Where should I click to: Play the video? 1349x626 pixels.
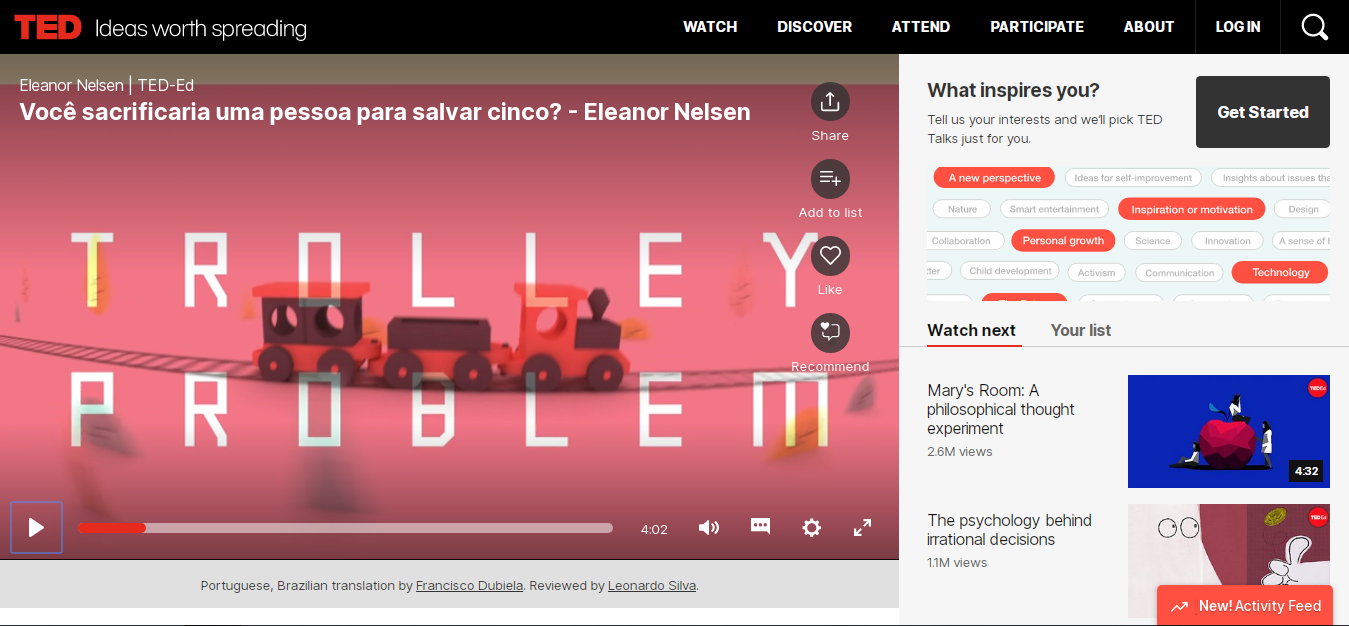click(37, 527)
